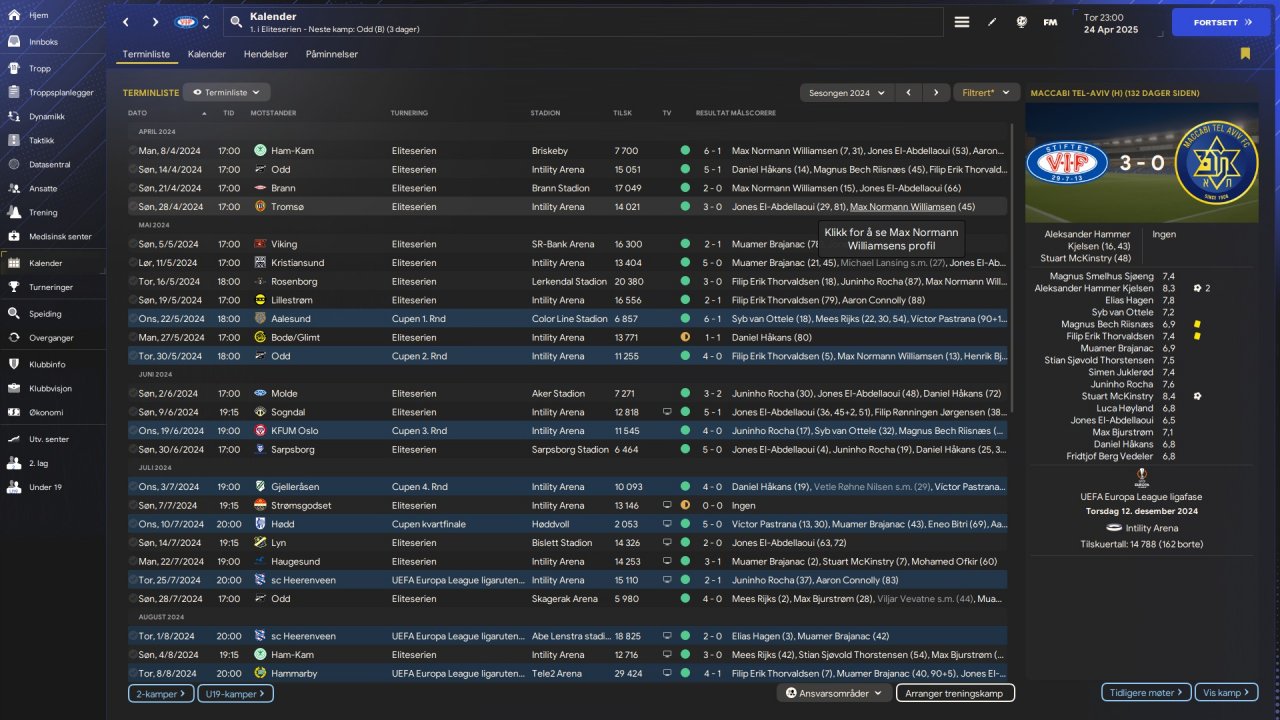Viewport: 1280px width, 720px height.
Task: Open the Innboks sidebar icon
Action: click(14, 42)
